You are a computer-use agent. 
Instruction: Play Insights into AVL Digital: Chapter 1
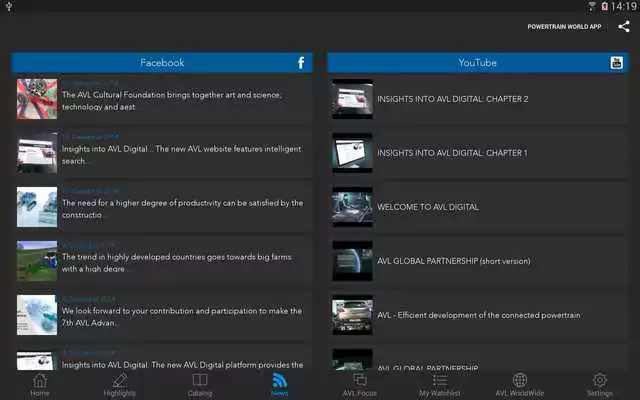coord(478,153)
